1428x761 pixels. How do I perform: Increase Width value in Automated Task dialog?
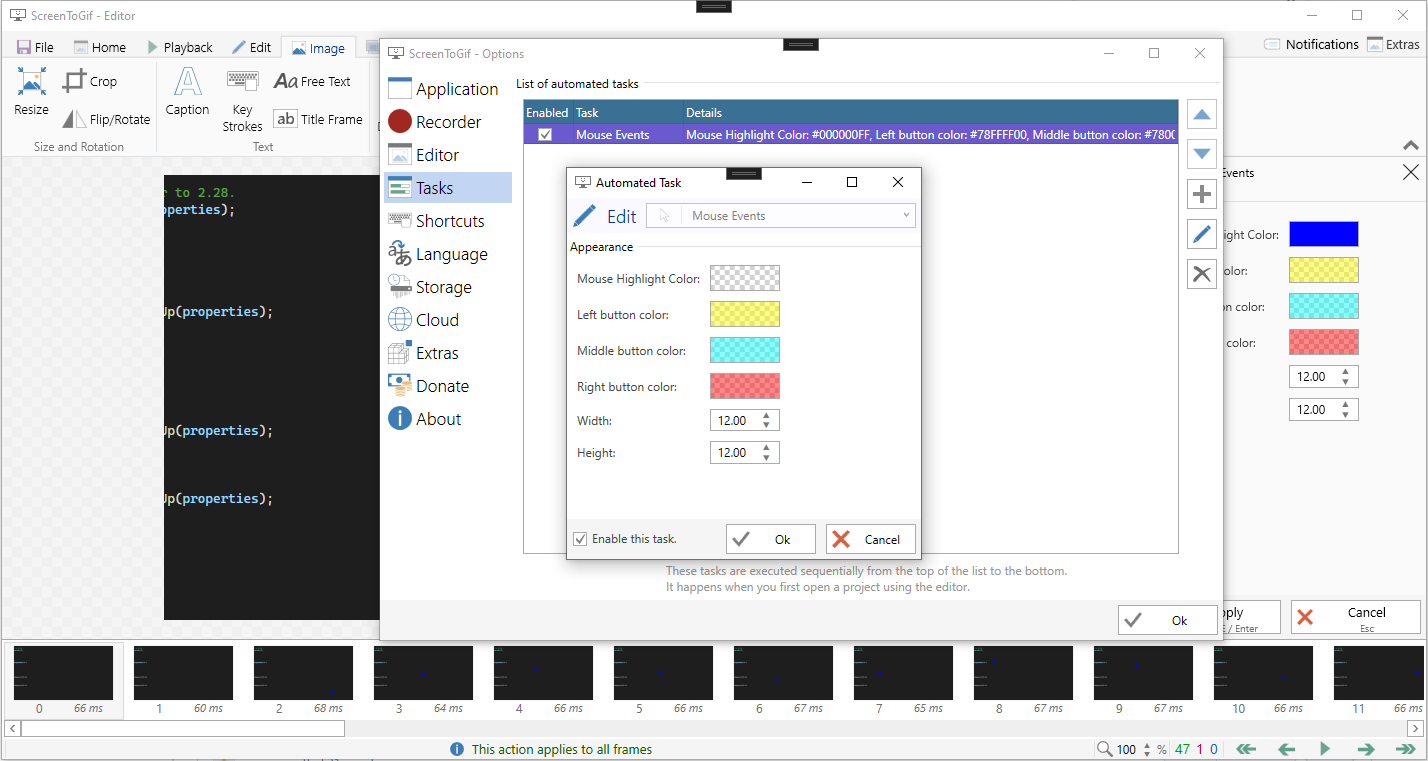(x=766, y=416)
